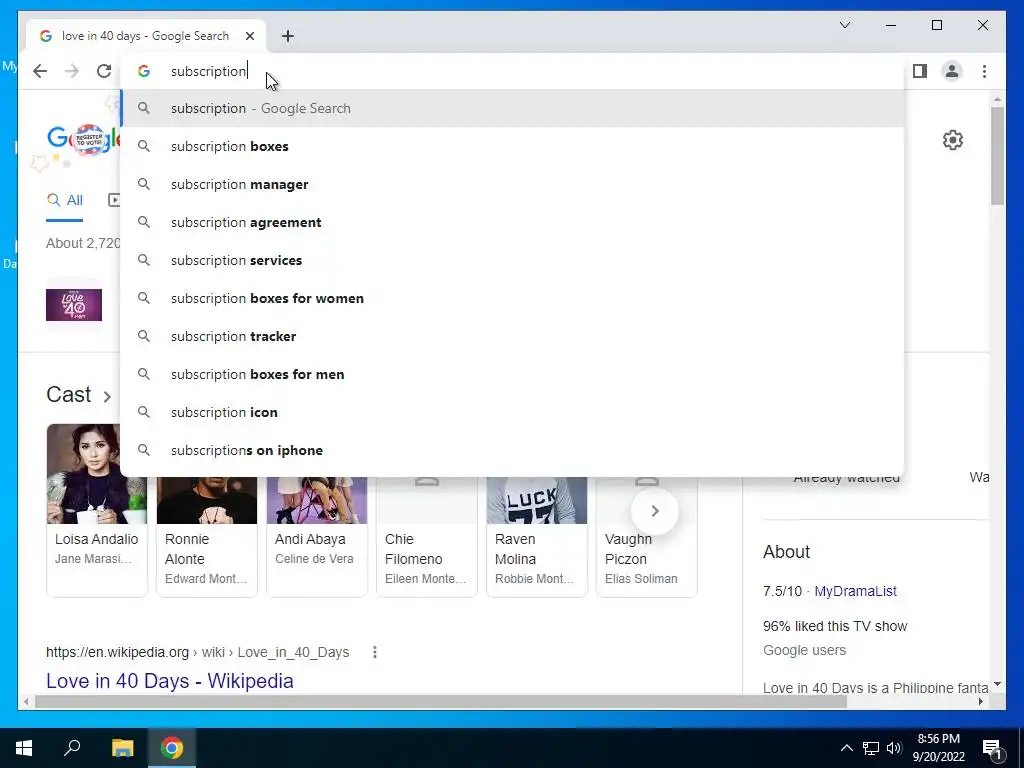The image size is (1024, 768).
Task: Open 'Love in 40 Days - Wikipedia' link
Action: click(170, 681)
